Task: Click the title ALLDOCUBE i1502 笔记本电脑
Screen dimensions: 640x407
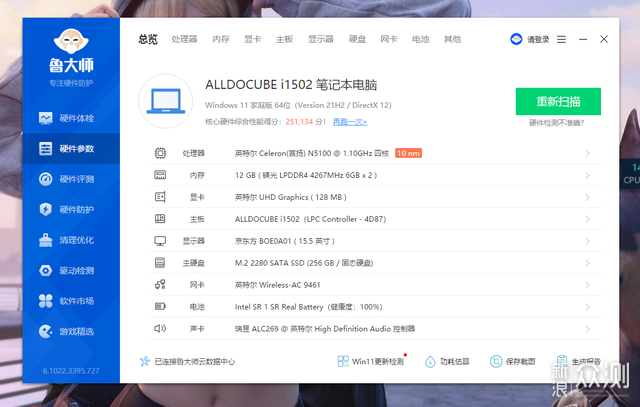Action: coord(291,85)
